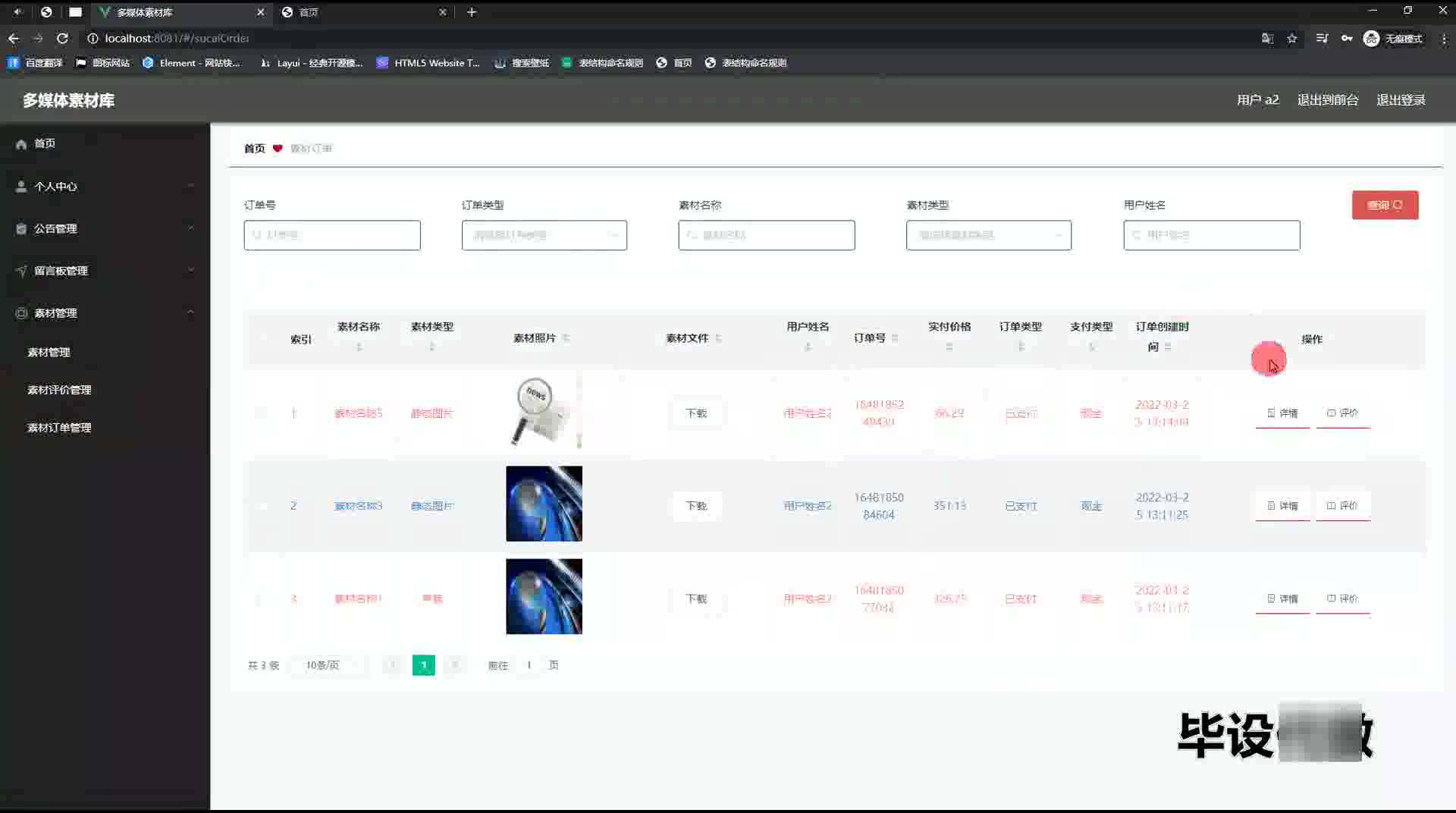Click 退出到前台 in the header
The height and width of the screenshot is (813, 1456).
pos(1328,100)
